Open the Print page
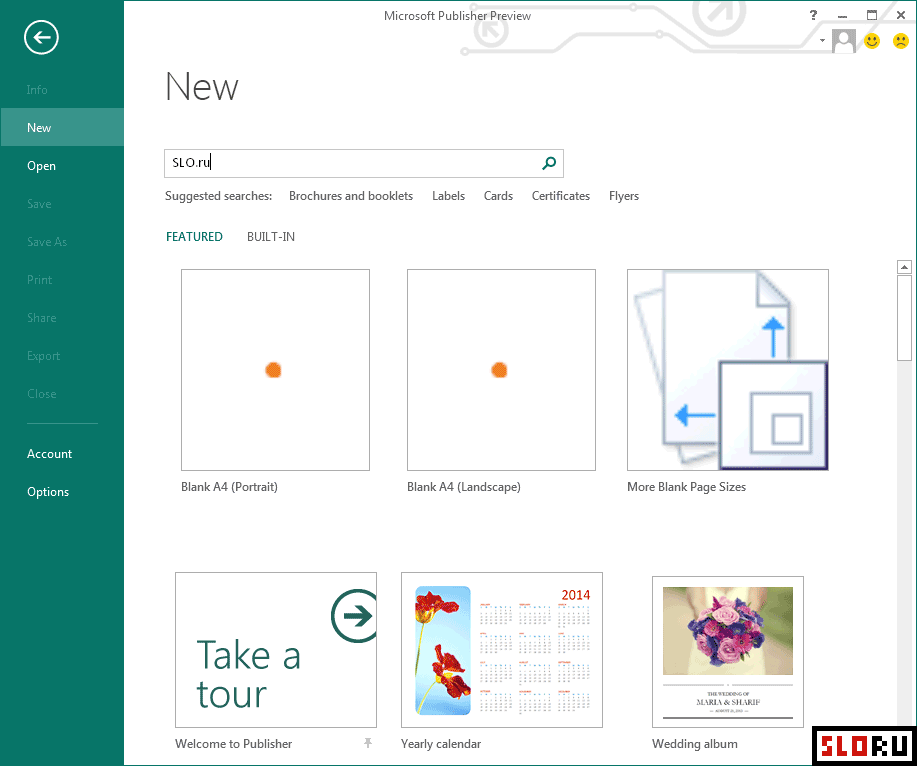The width and height of the screenshot is (917, 766). pos(39,280)
